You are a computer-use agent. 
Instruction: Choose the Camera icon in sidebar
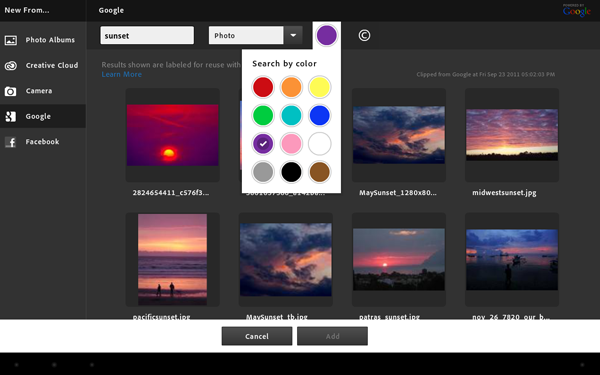(11, 91)
